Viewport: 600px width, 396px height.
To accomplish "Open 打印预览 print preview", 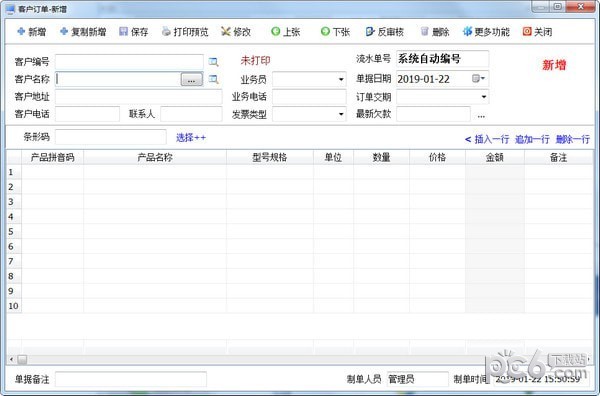I will click(185, 32).
